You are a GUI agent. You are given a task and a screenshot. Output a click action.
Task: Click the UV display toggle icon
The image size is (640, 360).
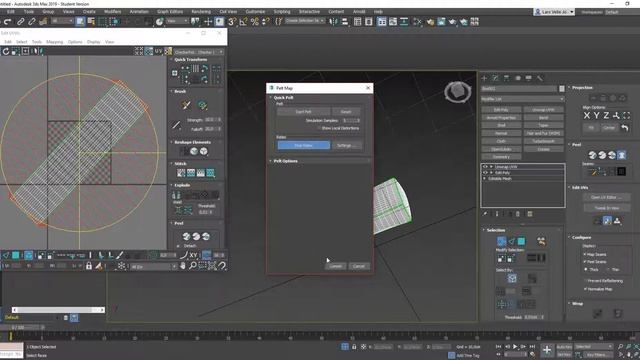(158, 51)
